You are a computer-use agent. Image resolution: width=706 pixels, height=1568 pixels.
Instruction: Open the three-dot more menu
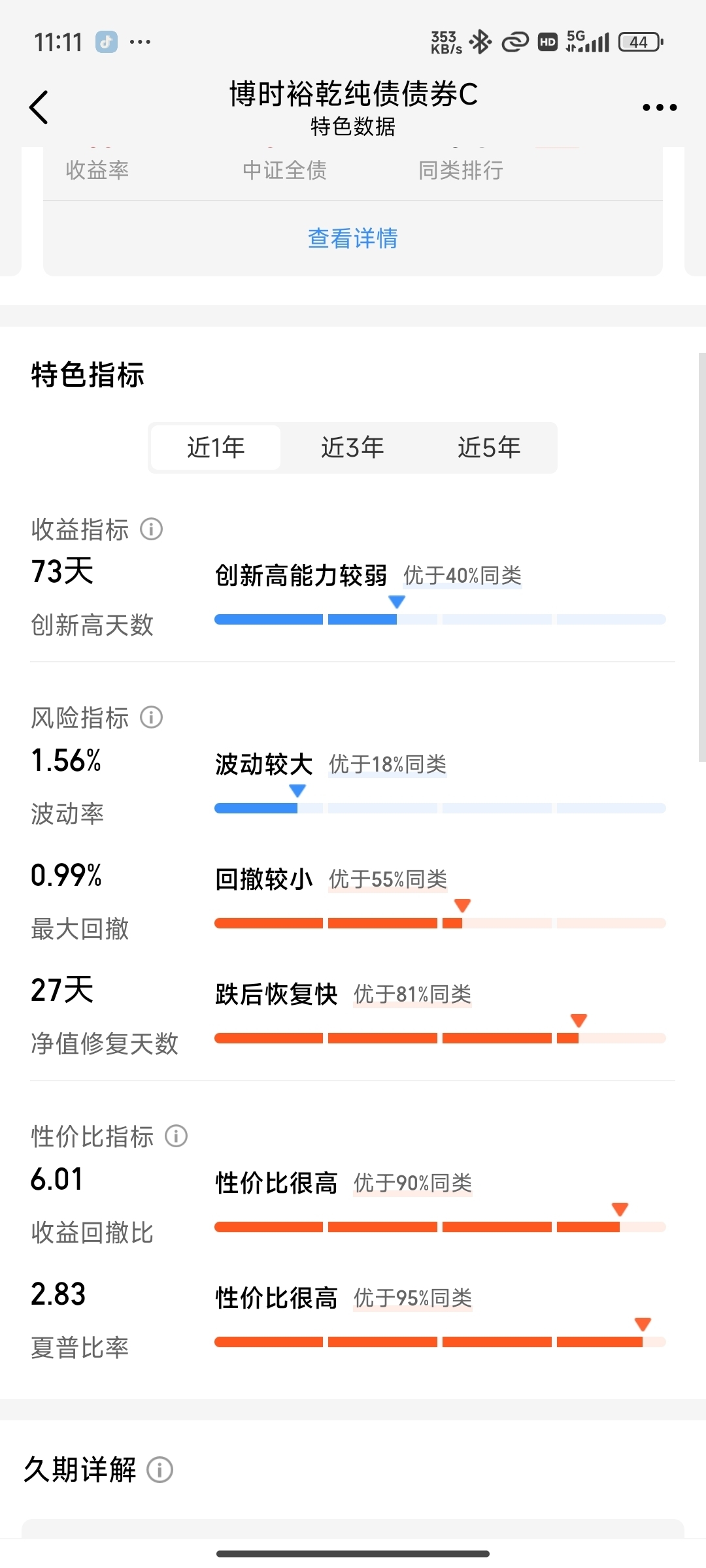pyautogui.click(x=659, y=107)
